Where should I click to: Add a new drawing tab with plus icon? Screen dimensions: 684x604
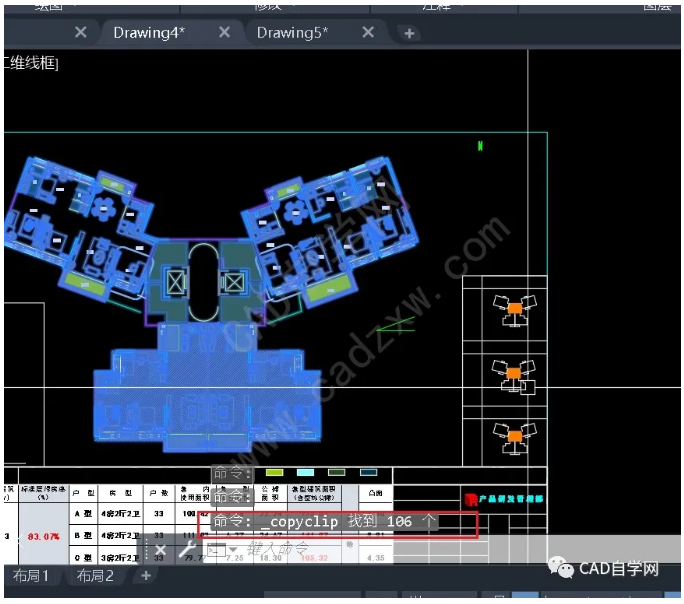tap(409, 33)
